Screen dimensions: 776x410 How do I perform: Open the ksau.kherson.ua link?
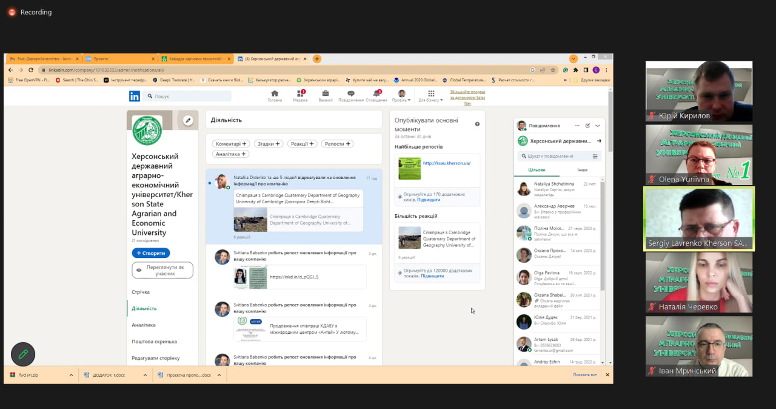click(447, 163)
